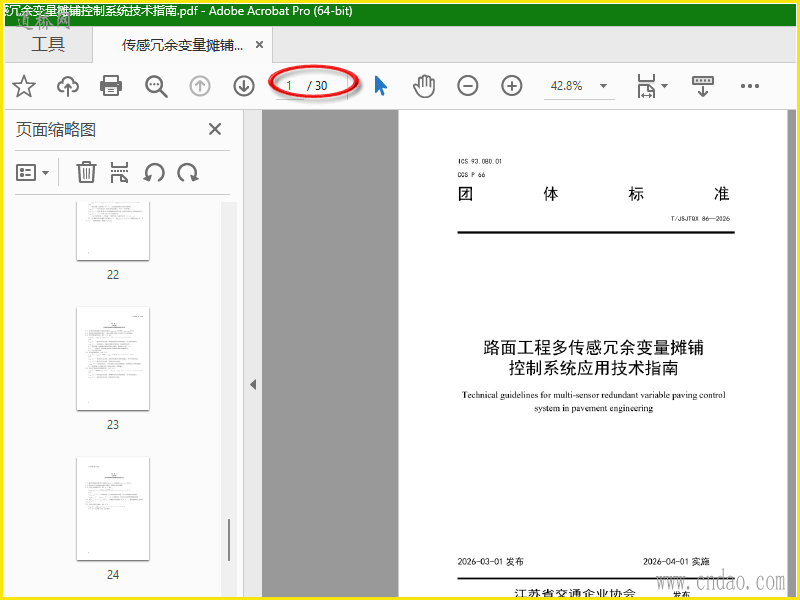Rotate page counterclockwise in thumbnails panel
This screenshot has width=800, height=600.
[154, 172]
